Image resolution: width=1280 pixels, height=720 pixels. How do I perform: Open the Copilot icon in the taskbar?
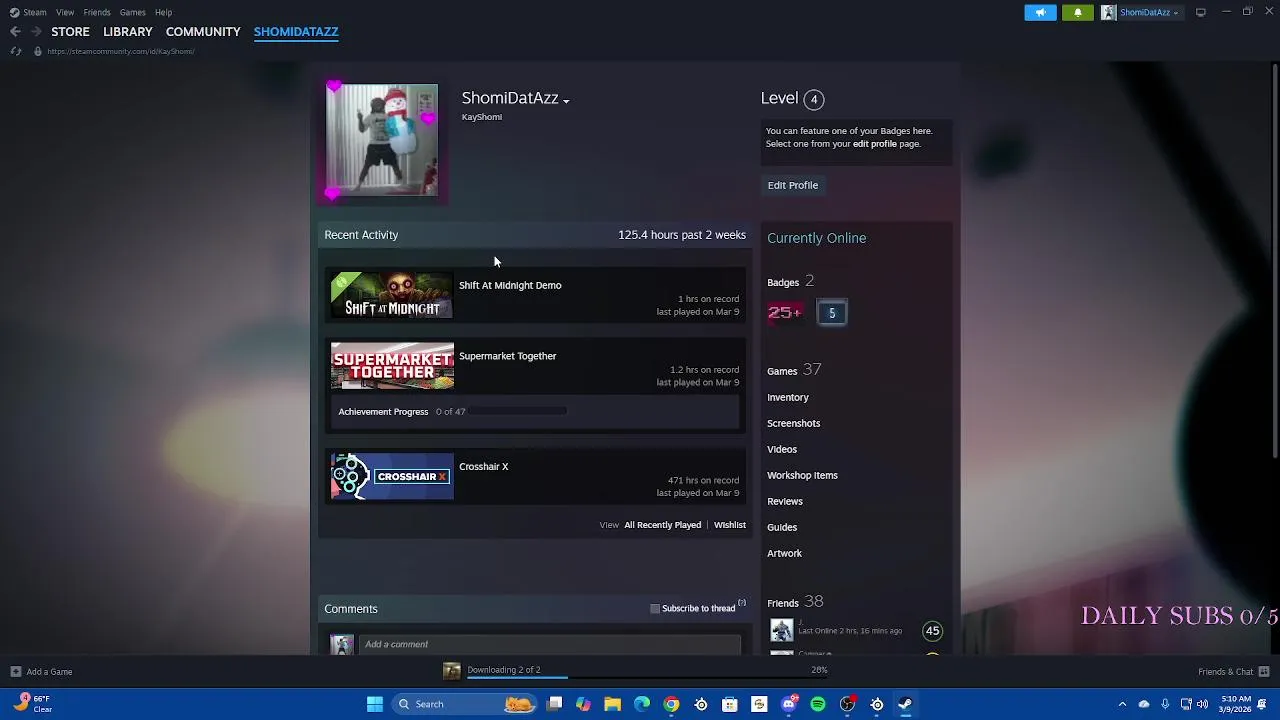pyautogui.click(x=583, y=704)
